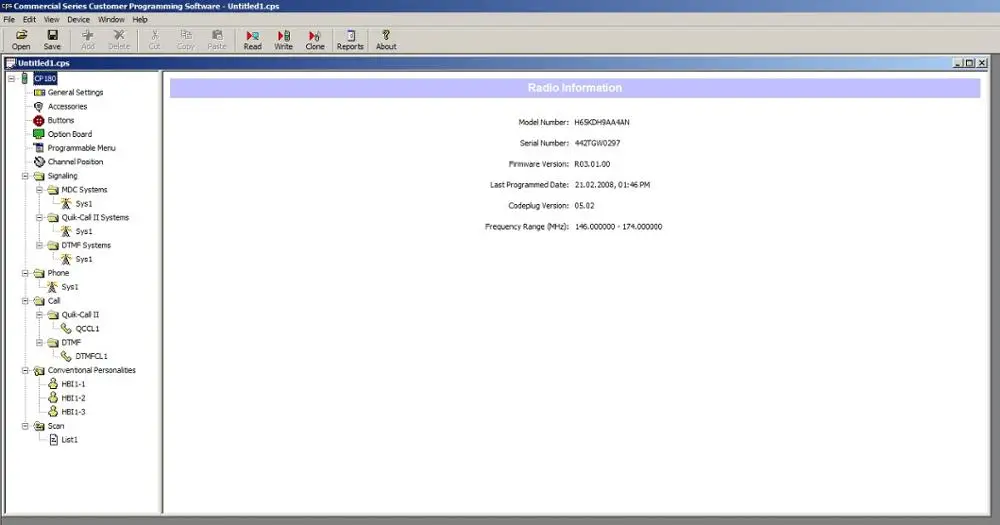The width and height of the screenshot is (1000, 525).
Task: Click the Save floppy disk icon
Action: [x=52, y=35]
